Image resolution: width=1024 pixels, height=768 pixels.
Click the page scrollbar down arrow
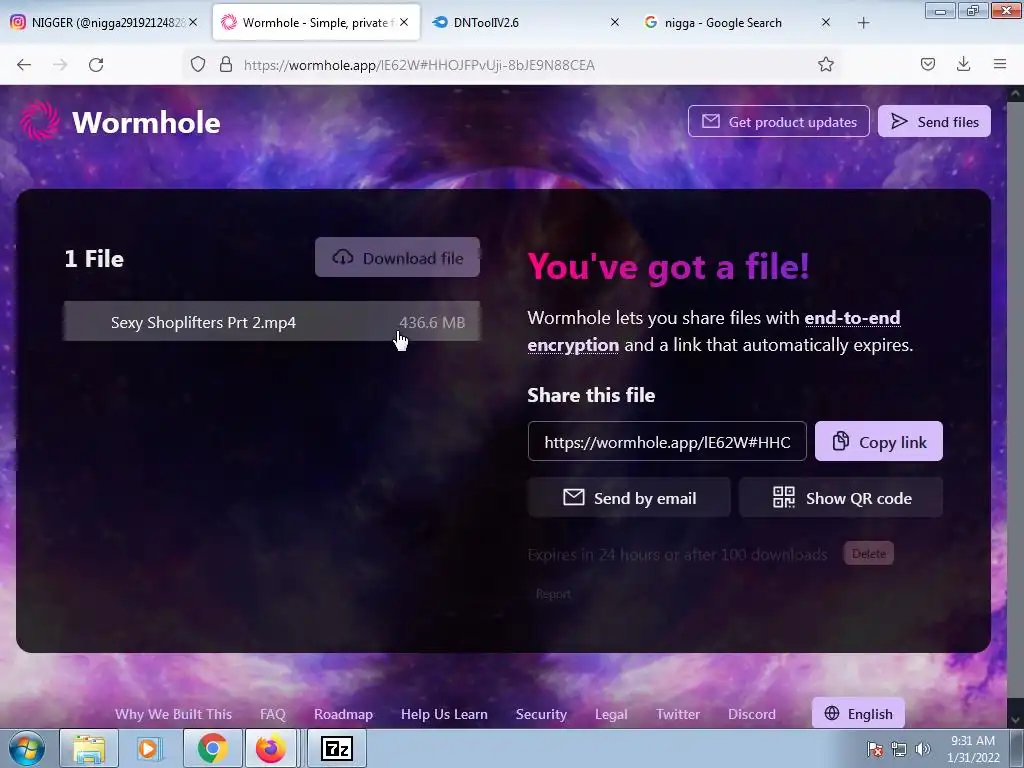(x=1015, y=720)
